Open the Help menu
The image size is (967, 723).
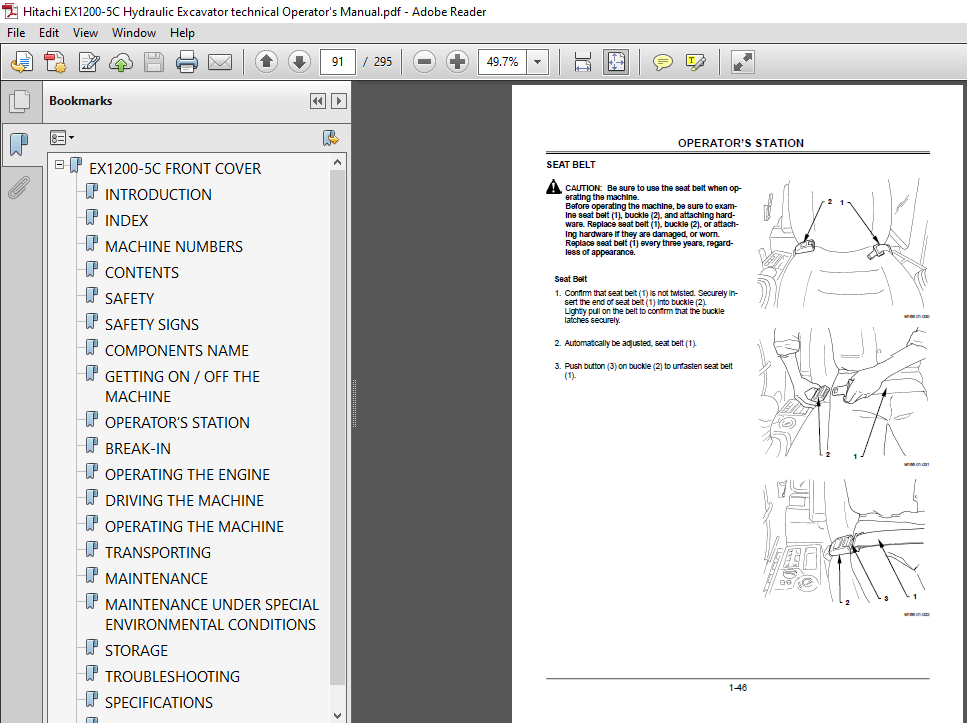(x=182, y=33)
